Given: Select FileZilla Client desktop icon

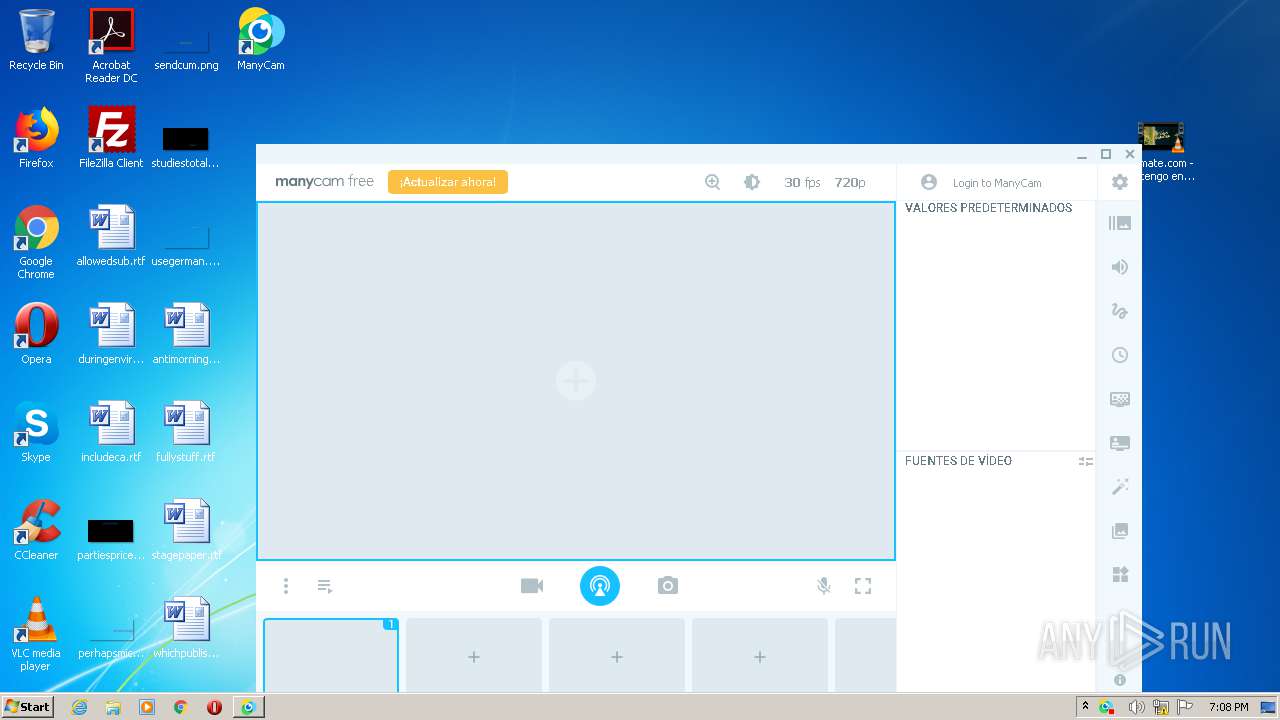Looking at the screenshot, I should coord(111,138).
